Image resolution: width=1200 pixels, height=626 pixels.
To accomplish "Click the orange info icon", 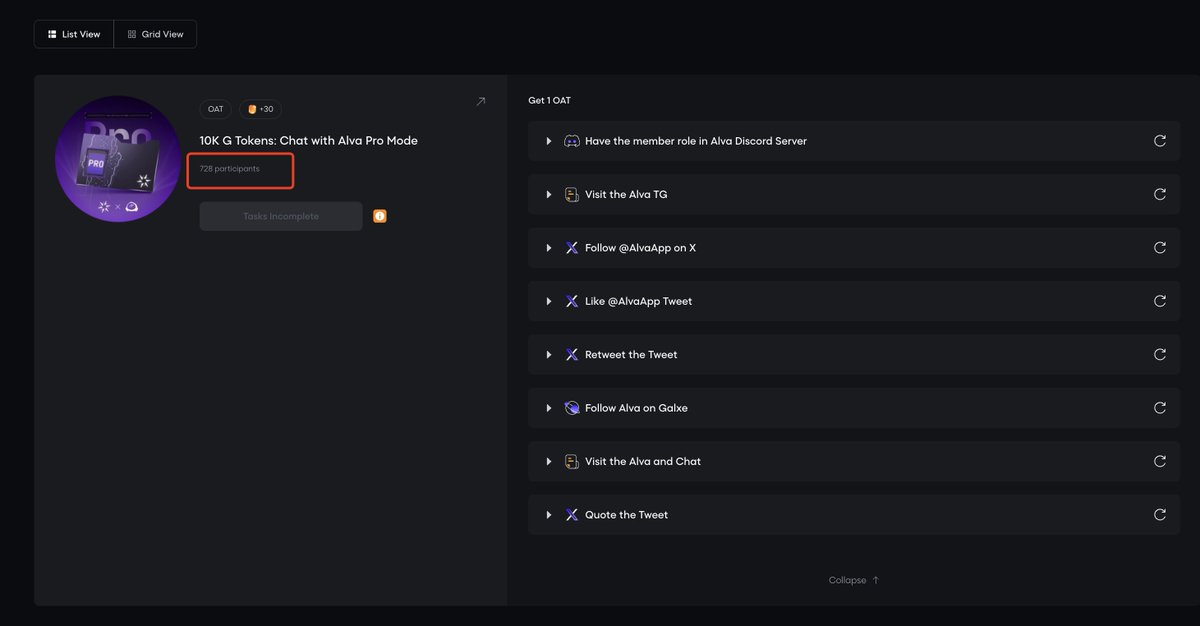I will pos(380,216).
